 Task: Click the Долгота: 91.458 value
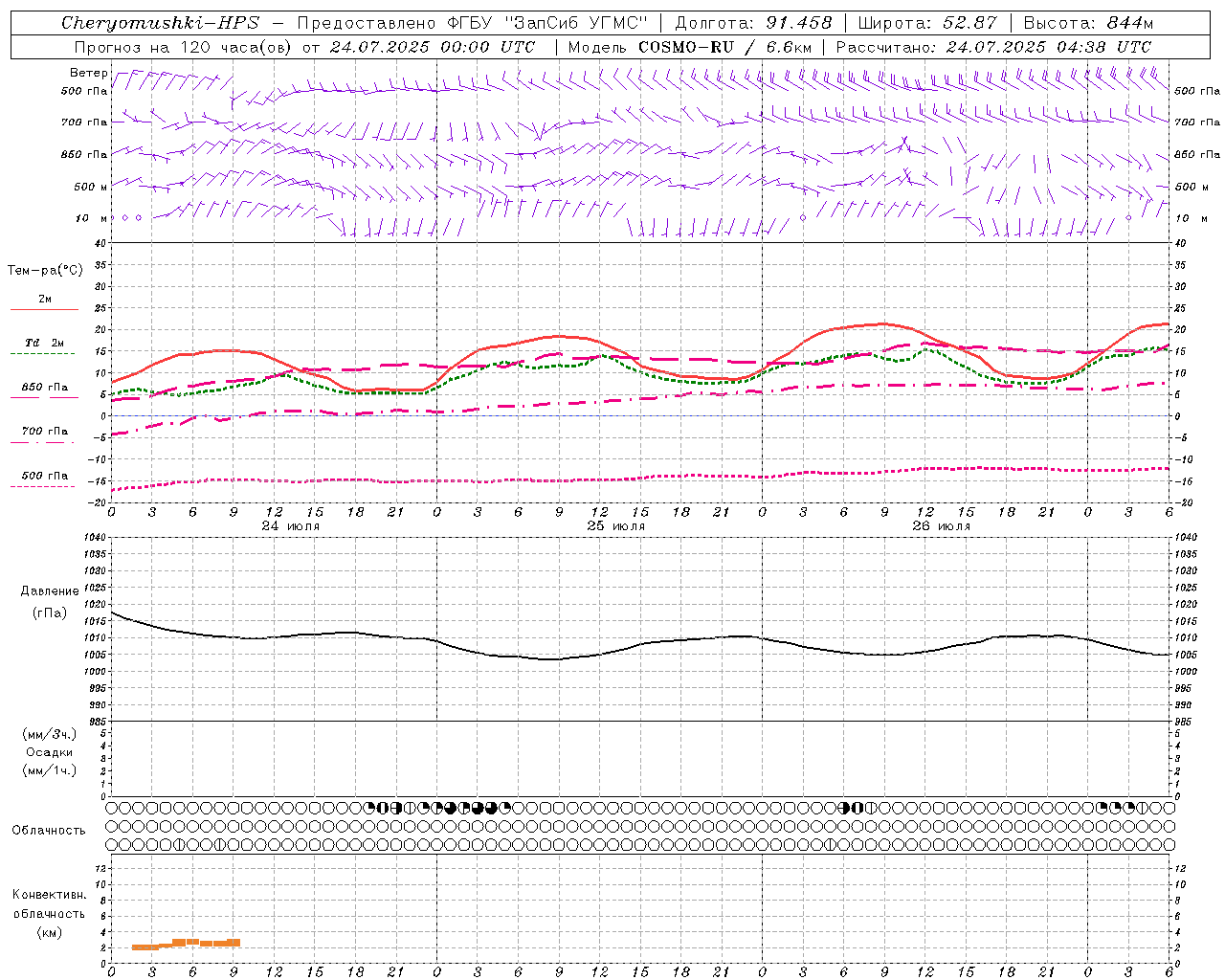click(x=754, y=23)
